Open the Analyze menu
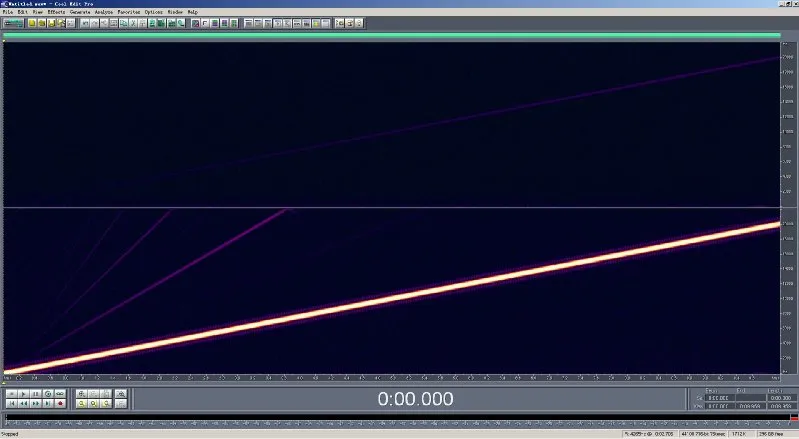Image resolution: width=799 pixels, height=439 pixels. 104,12
